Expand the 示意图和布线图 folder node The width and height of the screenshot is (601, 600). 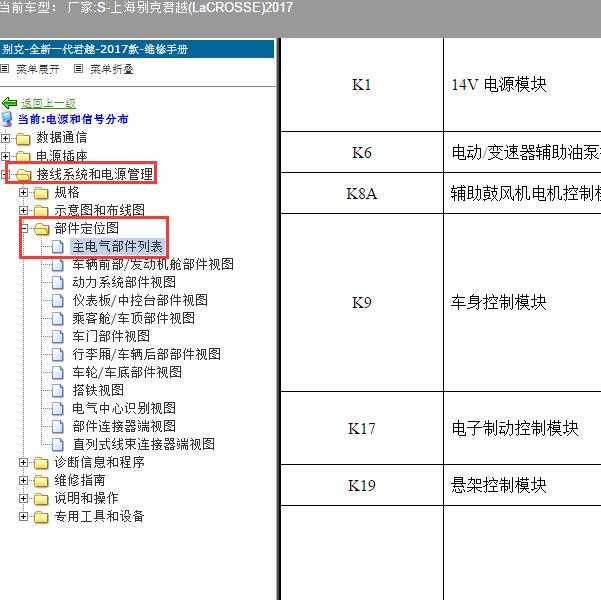(x=23, y=210)
